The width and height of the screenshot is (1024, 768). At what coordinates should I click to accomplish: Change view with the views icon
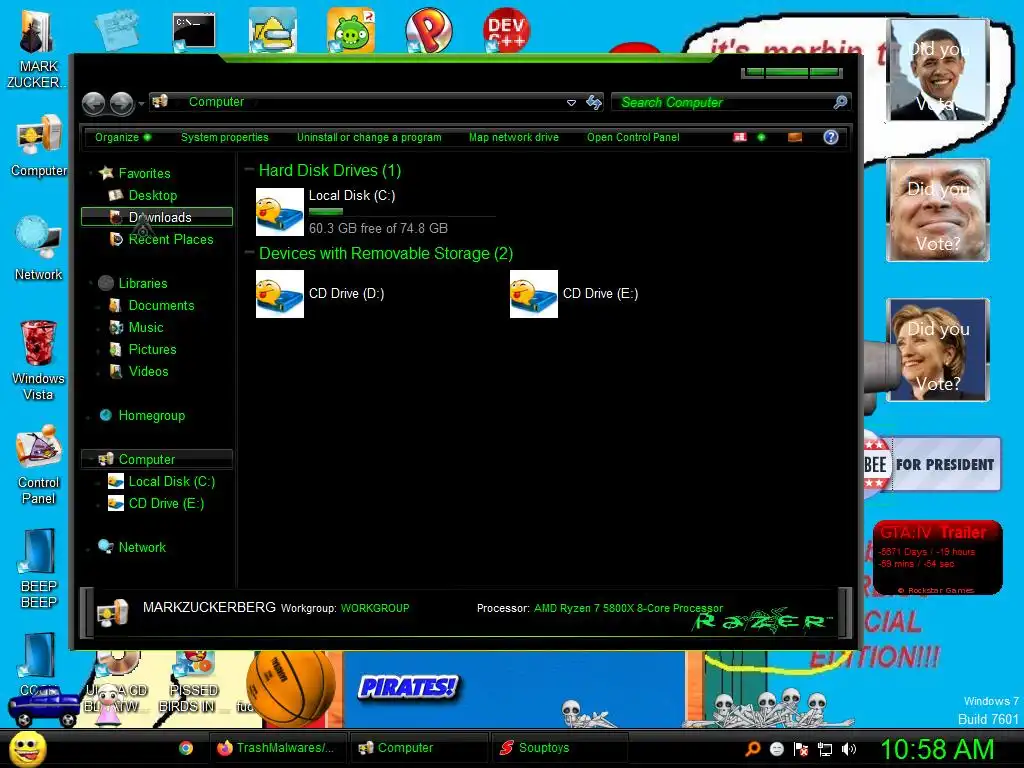(x=740, y=137)
